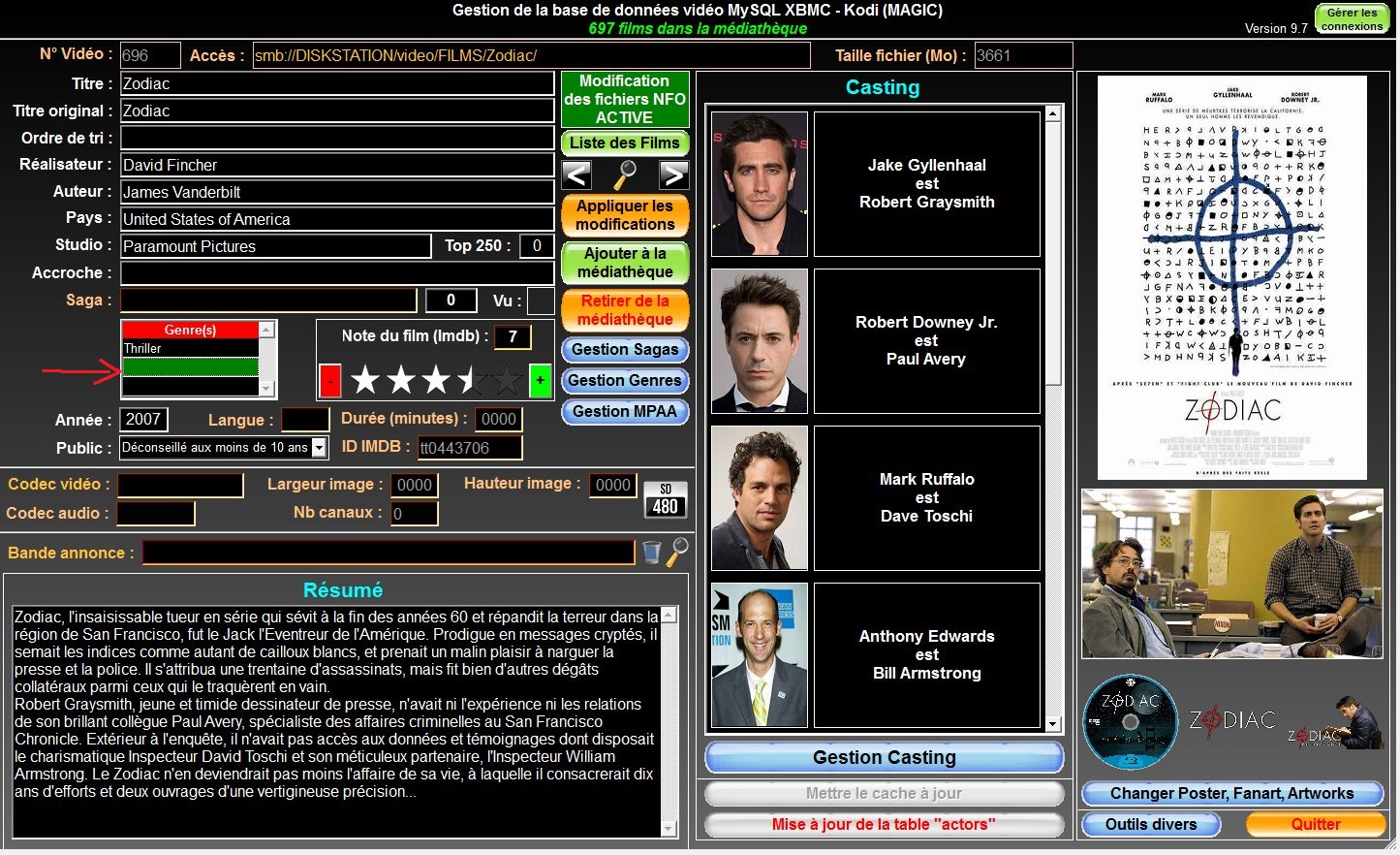Delete the trailer using the trash icon

[652, 553]
